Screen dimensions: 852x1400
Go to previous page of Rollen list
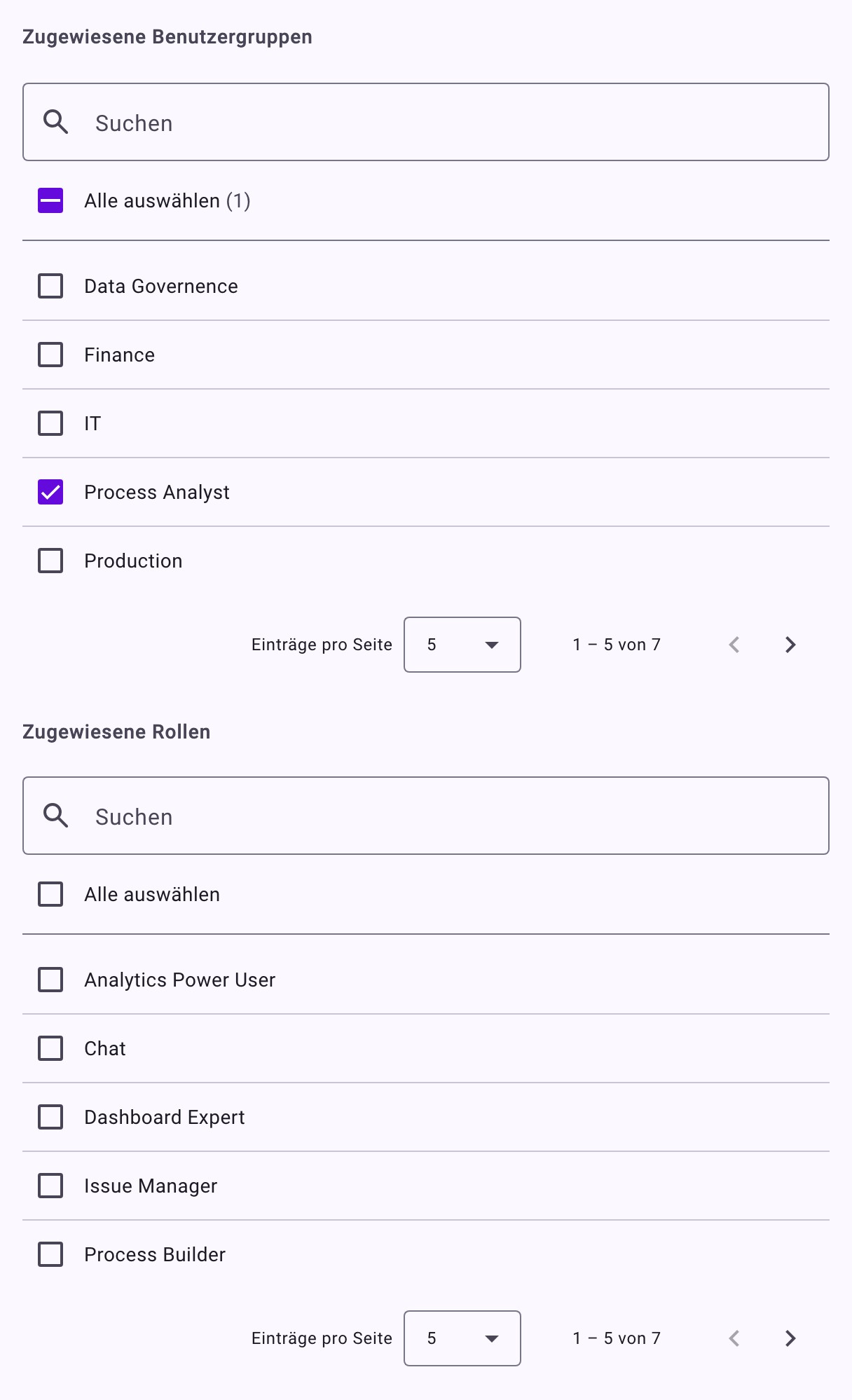[734, 1338]
